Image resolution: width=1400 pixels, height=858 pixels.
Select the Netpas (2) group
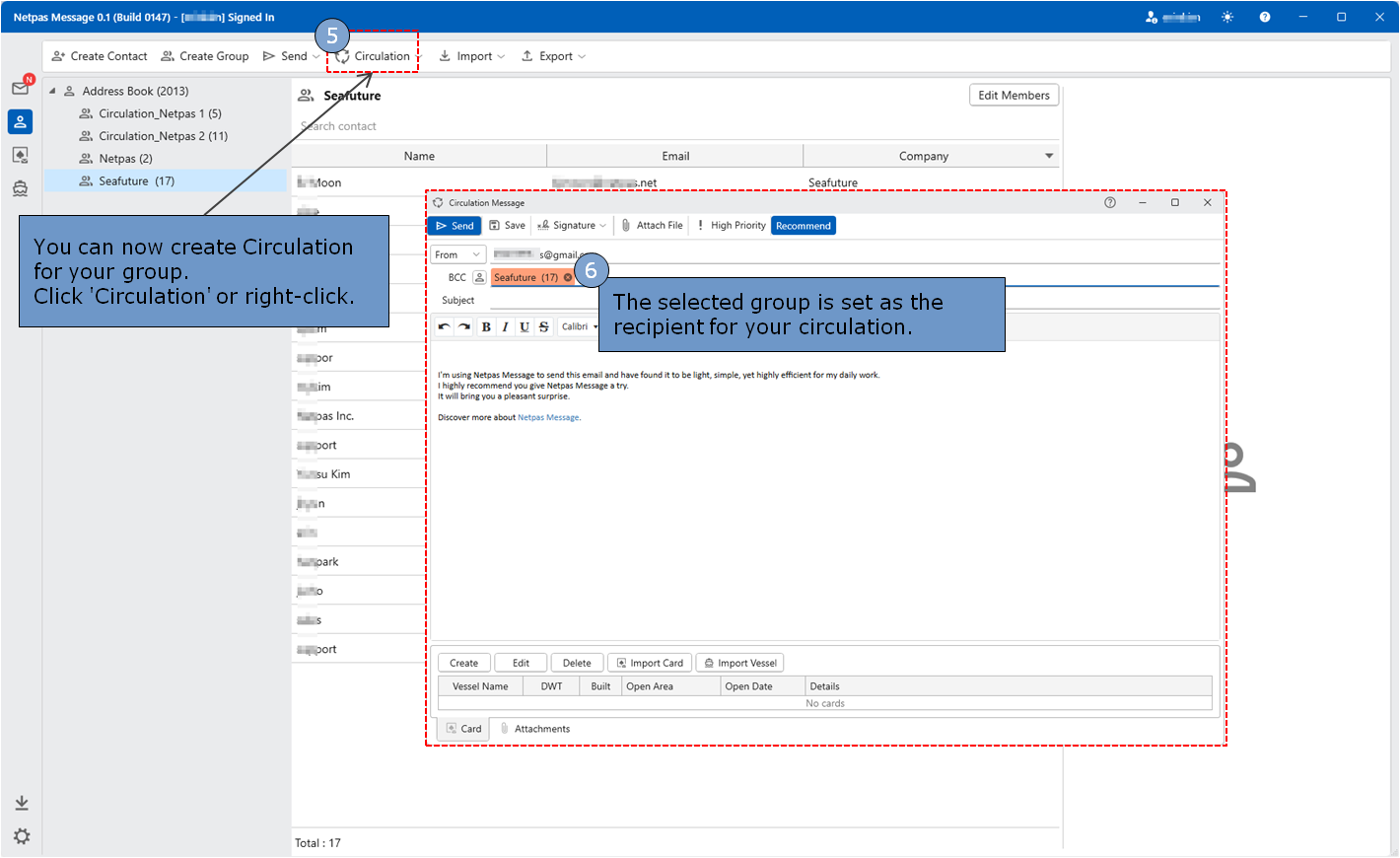point(125,159)
